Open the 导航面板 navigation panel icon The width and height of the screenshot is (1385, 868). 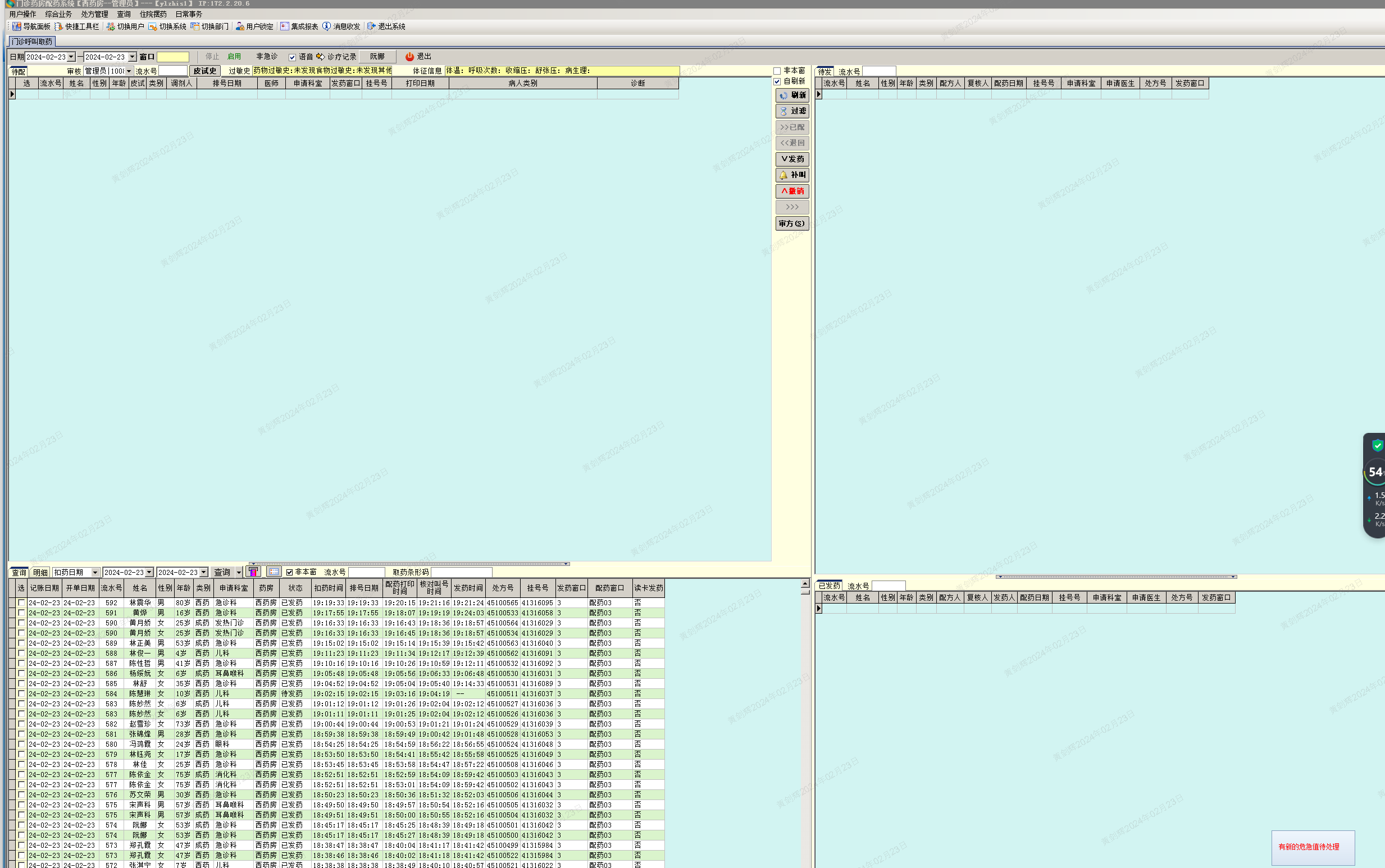pos(17,26)
